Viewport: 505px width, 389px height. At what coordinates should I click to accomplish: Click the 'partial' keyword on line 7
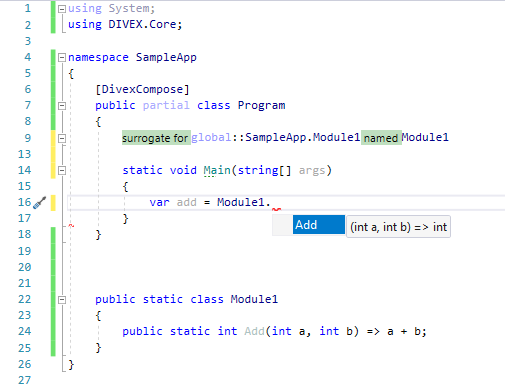tap(166, 105)
